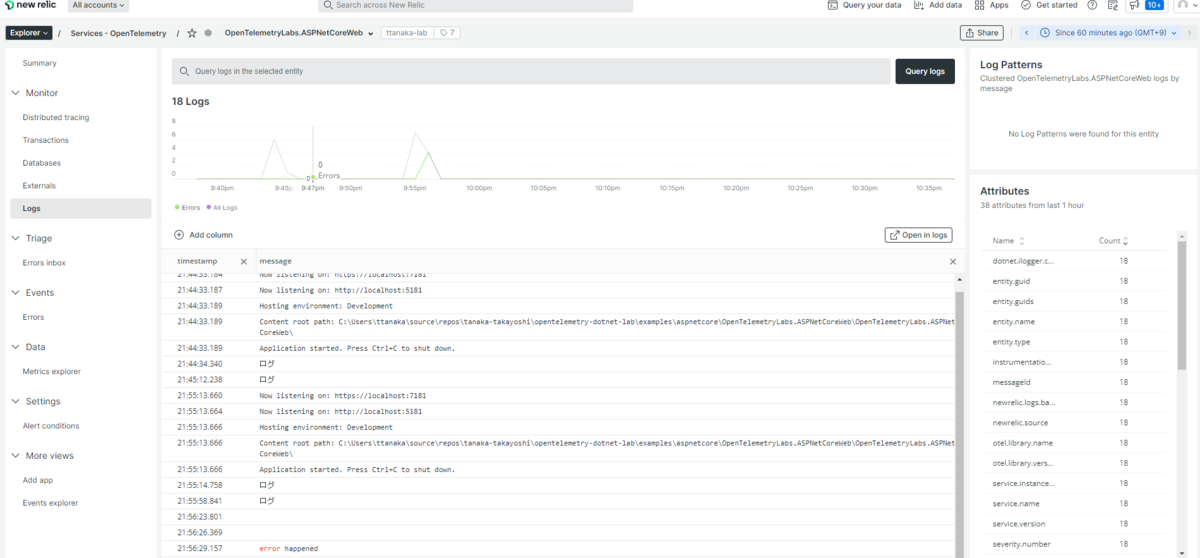Open the 'error happened' log row
1200x558 pixels.
click(558, 548)
